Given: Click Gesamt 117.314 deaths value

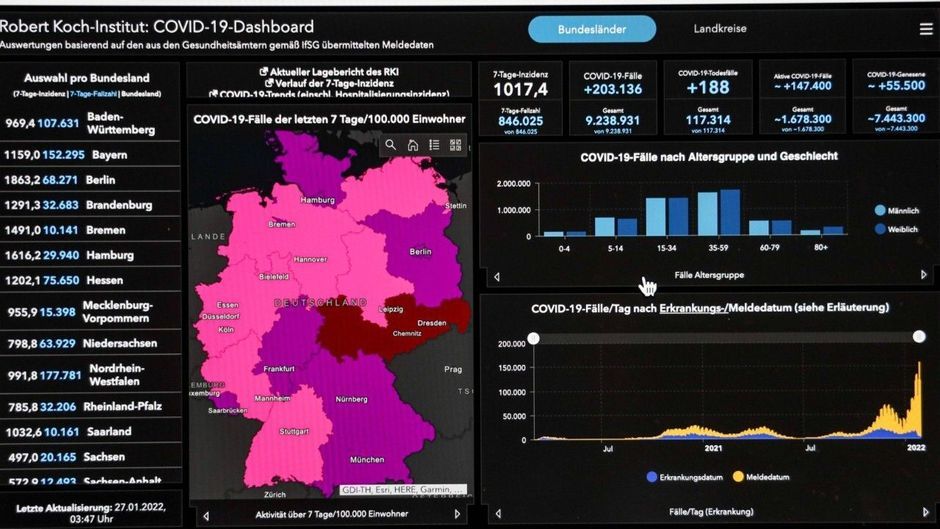Looking at the screenshot, I should tap(708, 120).
